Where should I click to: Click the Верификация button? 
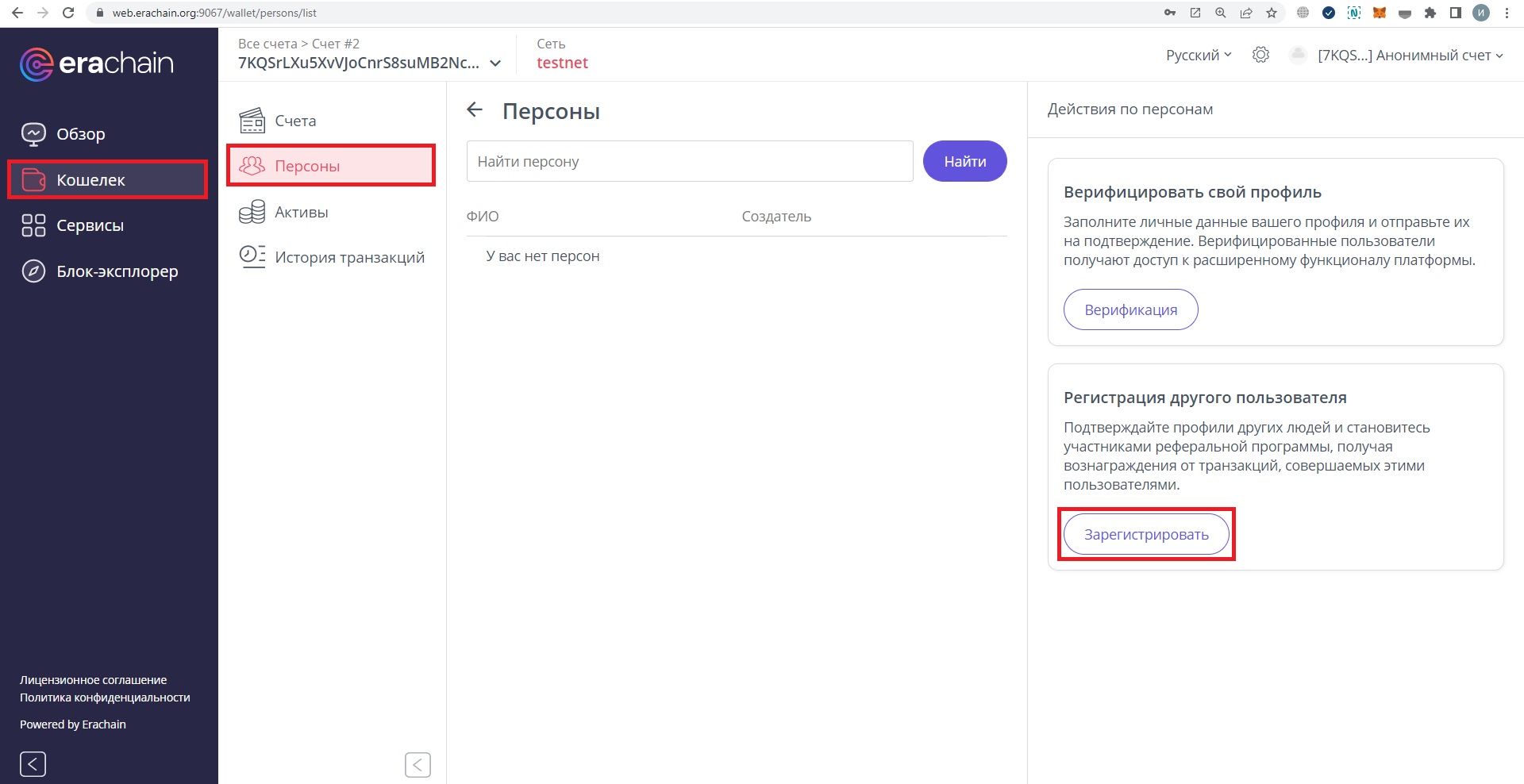(x=1130, y=309)
